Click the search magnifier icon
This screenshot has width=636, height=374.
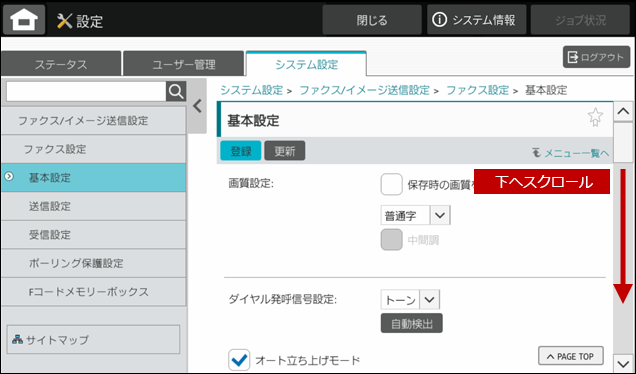176,92
